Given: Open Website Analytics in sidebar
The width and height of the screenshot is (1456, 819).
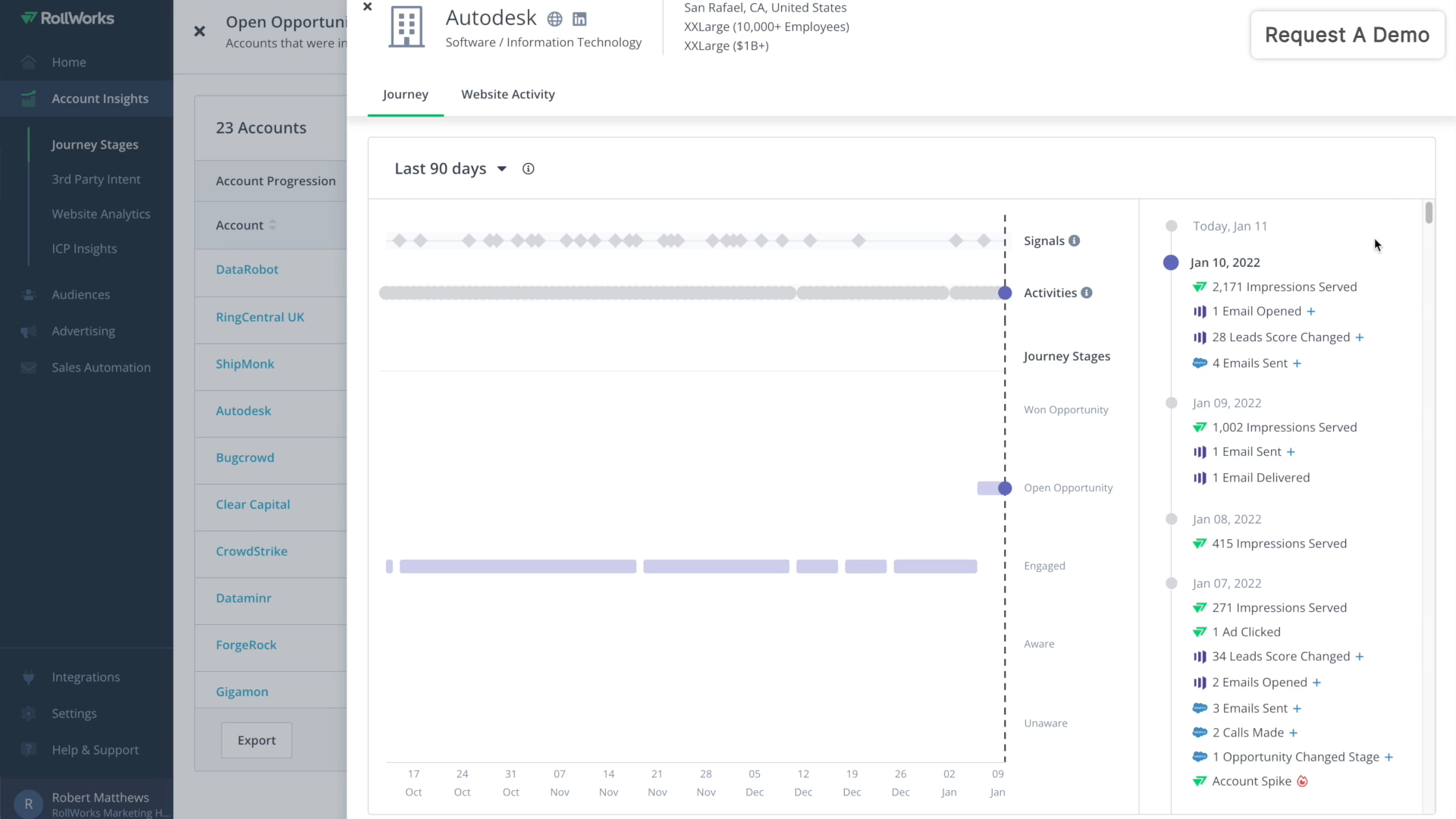Looking at the screenshot, I should click(x=101, y=215).
